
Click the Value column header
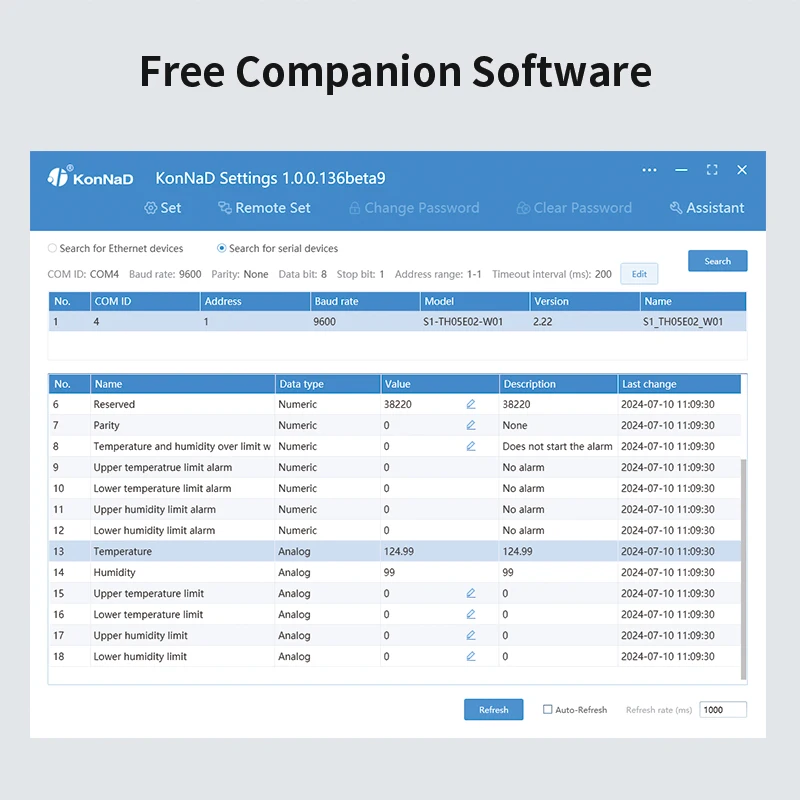pos(440,384)
